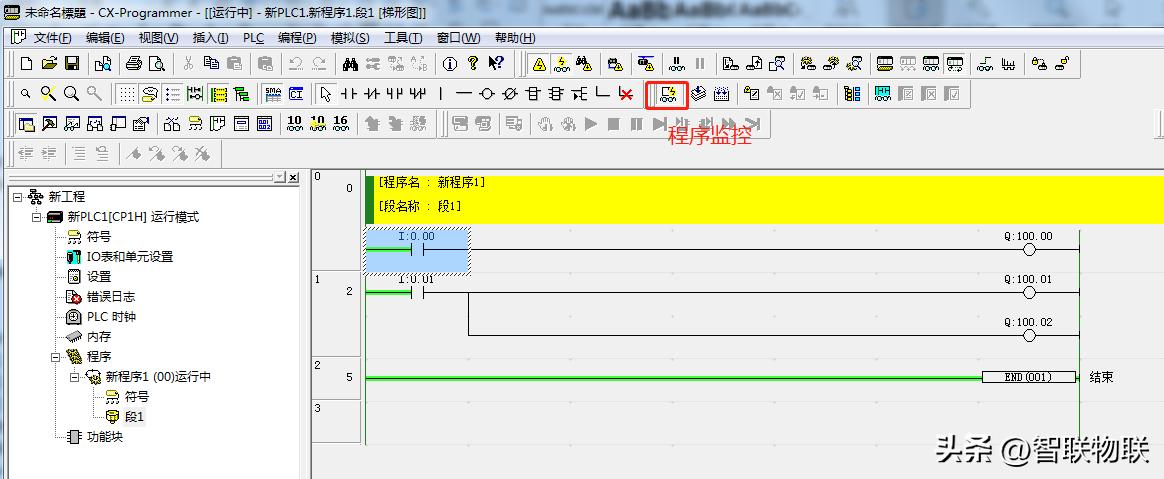Click the binoculars Find icon

351,64
